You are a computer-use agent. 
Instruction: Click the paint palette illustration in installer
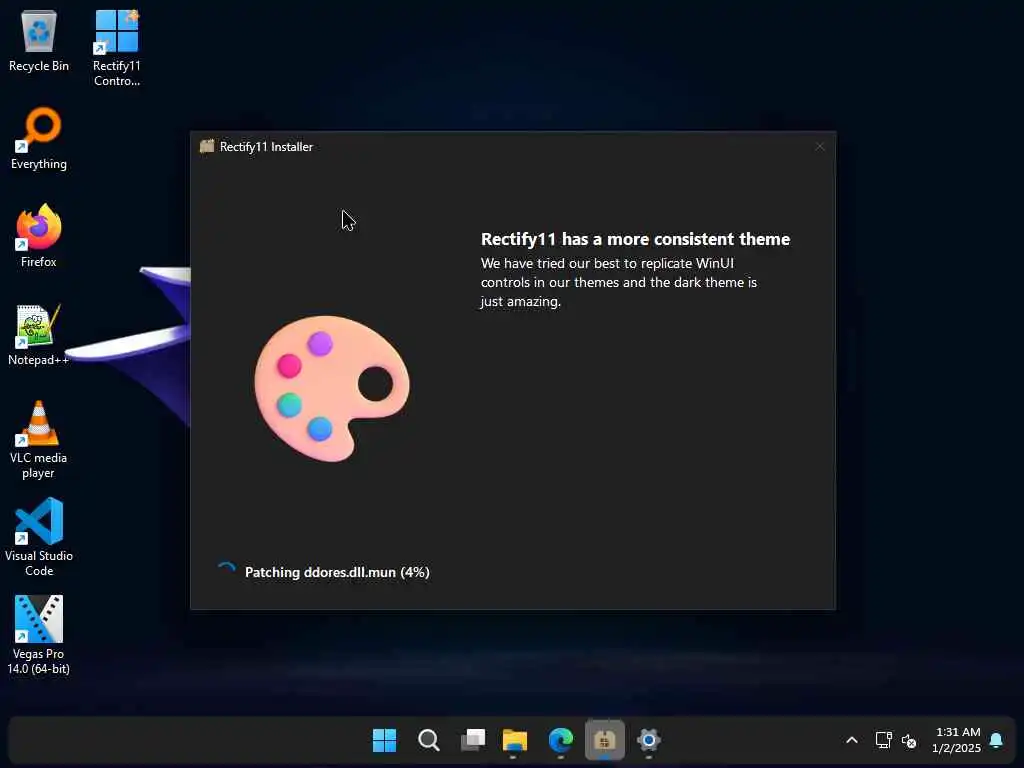tap(332, 389)
